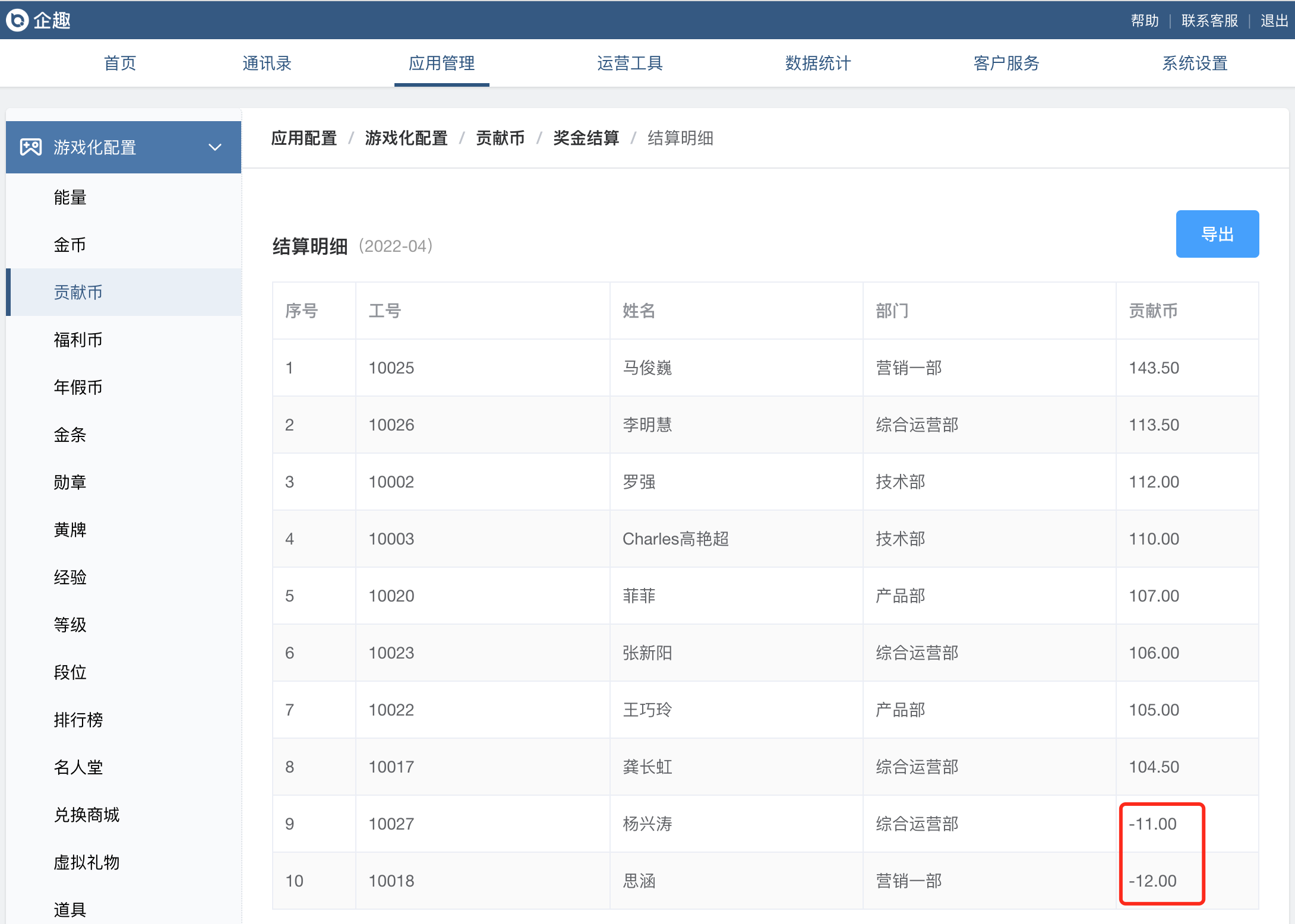The height and width of the screenshot is (924, 1295).
Task: Select 等级 in the sidebar
Action: point(124,625)
